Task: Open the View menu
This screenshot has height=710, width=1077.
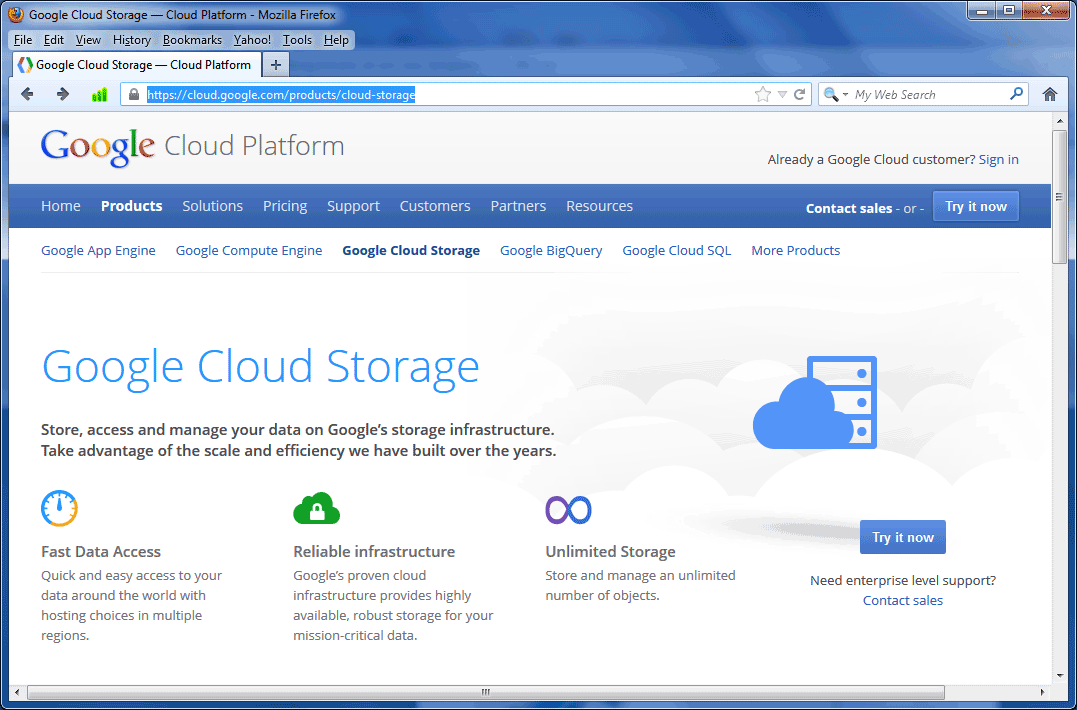Action: click(88, 40)
